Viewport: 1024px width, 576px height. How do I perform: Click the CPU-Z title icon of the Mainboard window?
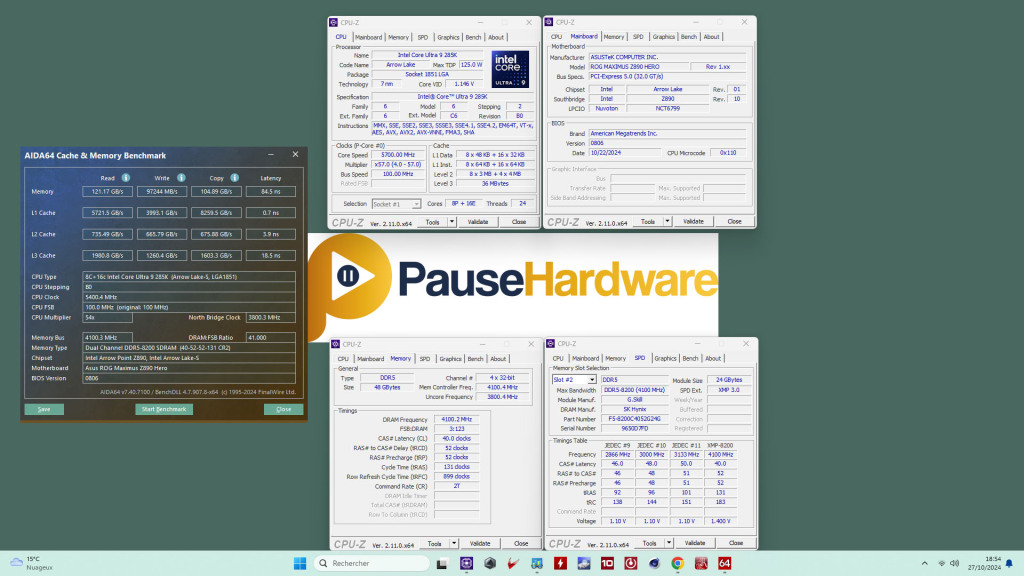[549, 22]
